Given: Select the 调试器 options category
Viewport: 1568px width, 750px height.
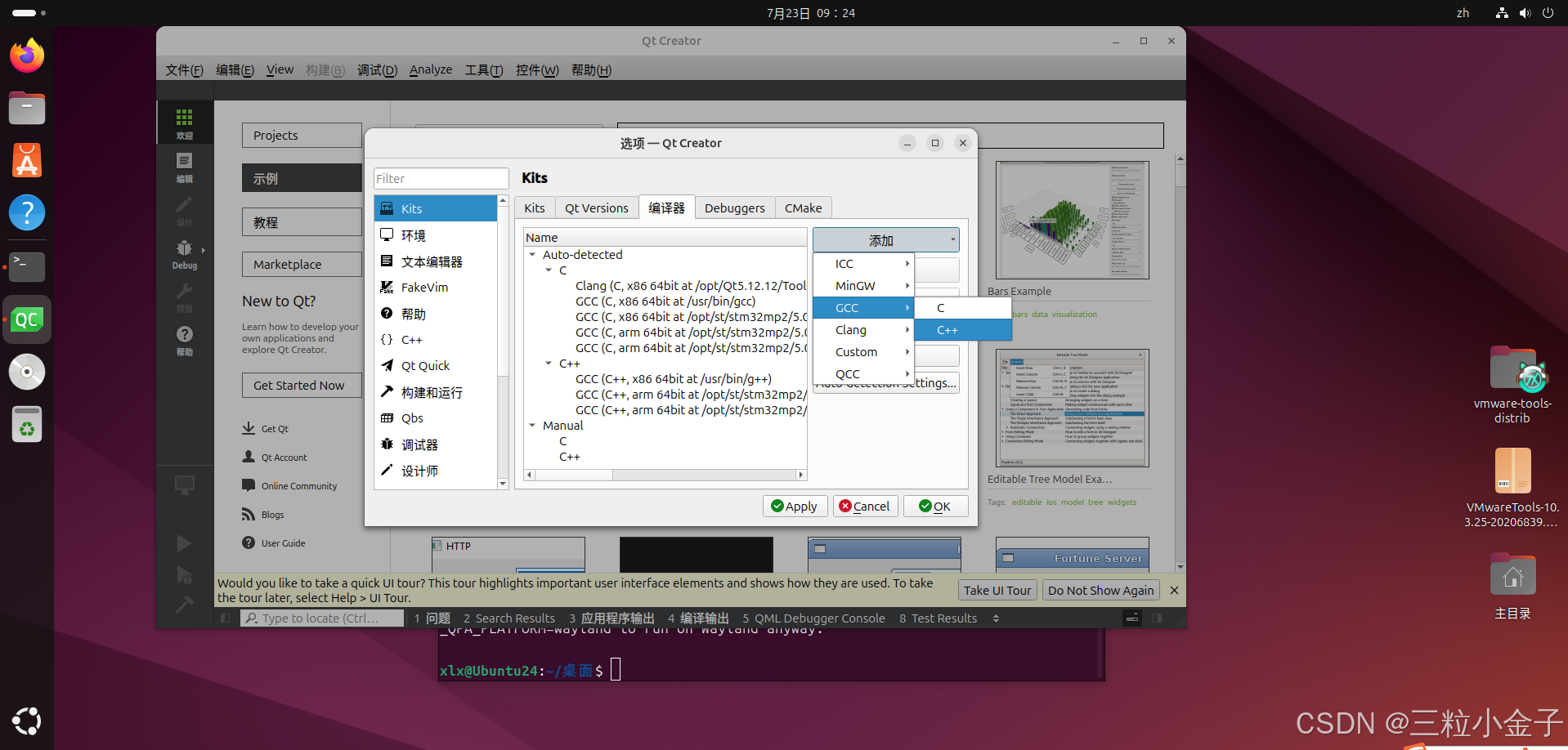Looking at the screenshot, I should 436,444.
